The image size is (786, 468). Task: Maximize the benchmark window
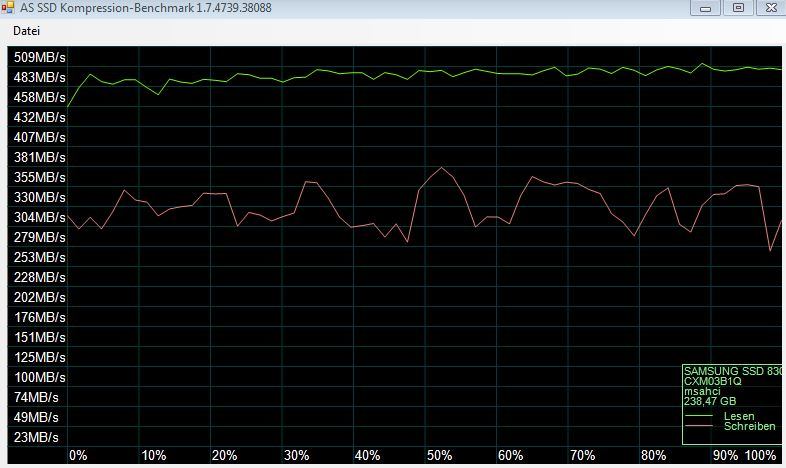(738, 8)
